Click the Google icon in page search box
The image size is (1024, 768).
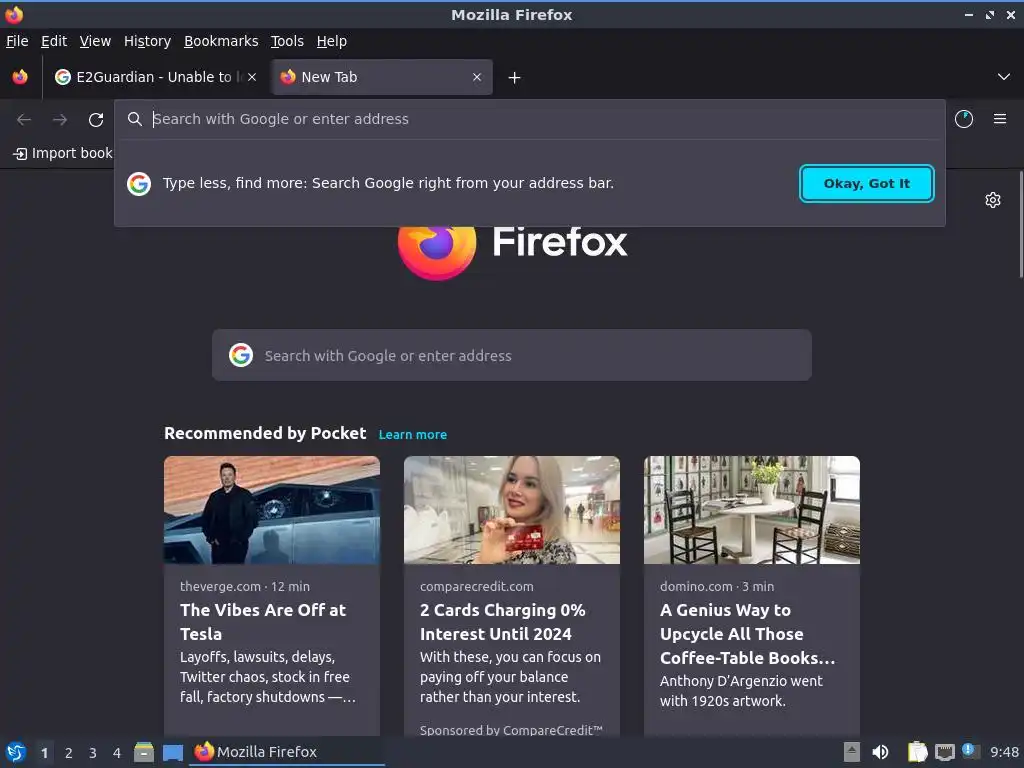tap(241, 355)
